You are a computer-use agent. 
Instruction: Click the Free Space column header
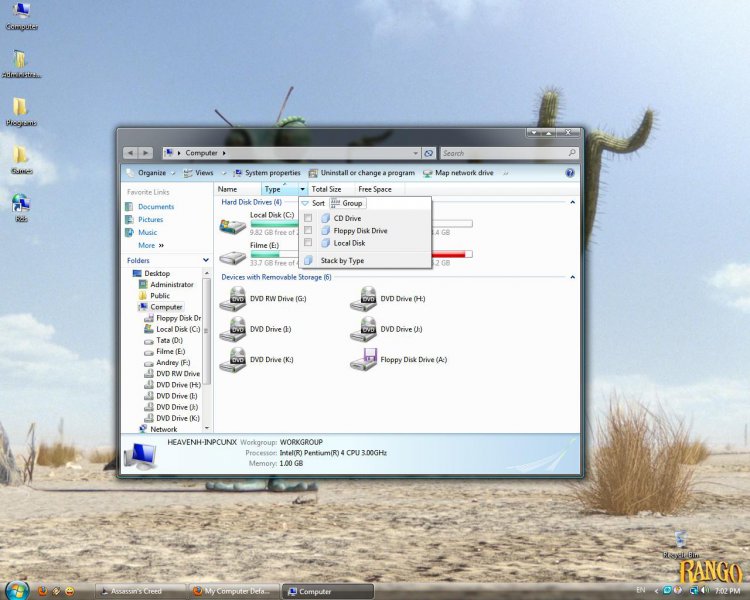coord(379,189)
